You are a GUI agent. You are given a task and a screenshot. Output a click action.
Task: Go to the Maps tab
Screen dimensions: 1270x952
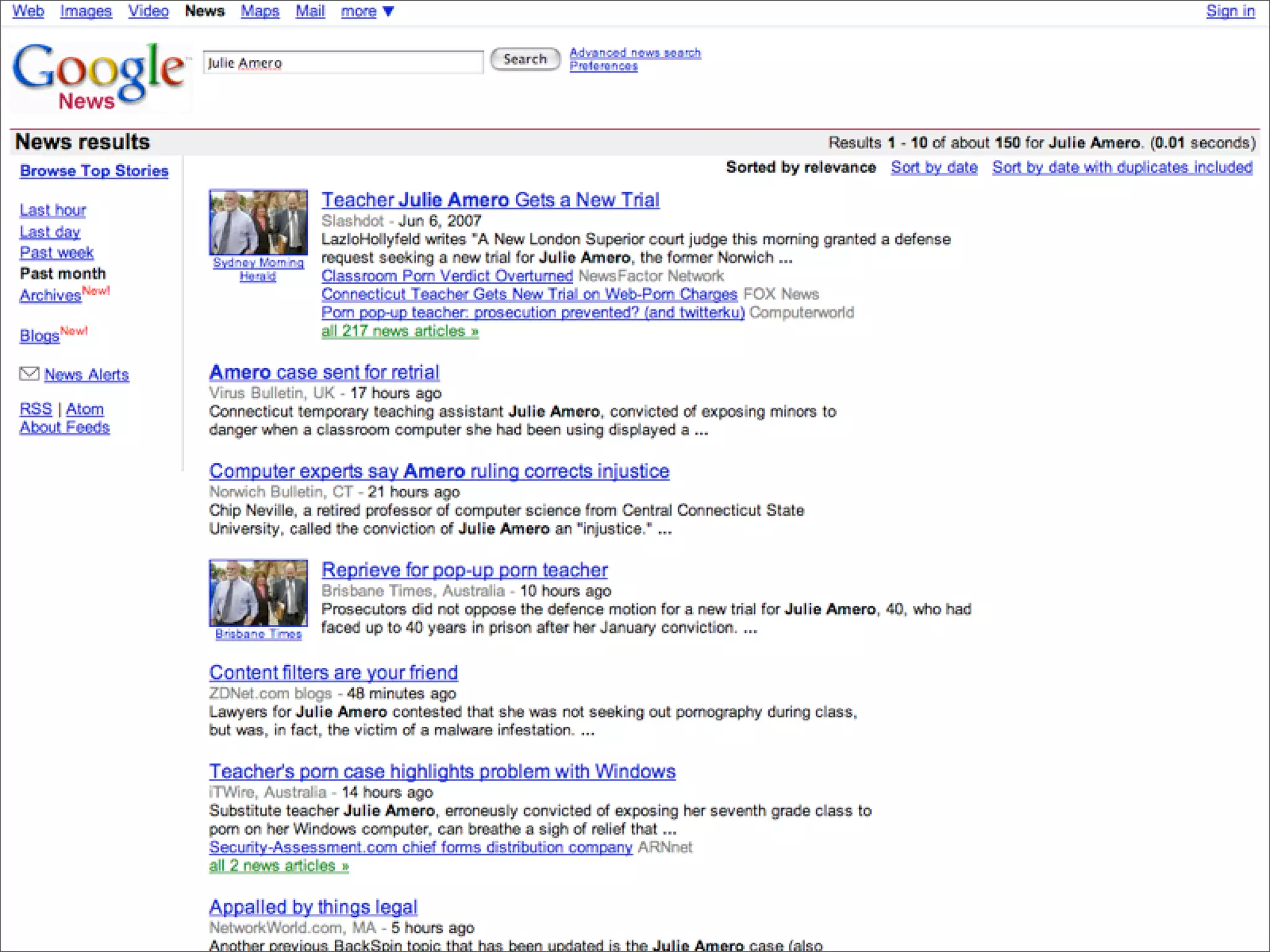(260, 11)
